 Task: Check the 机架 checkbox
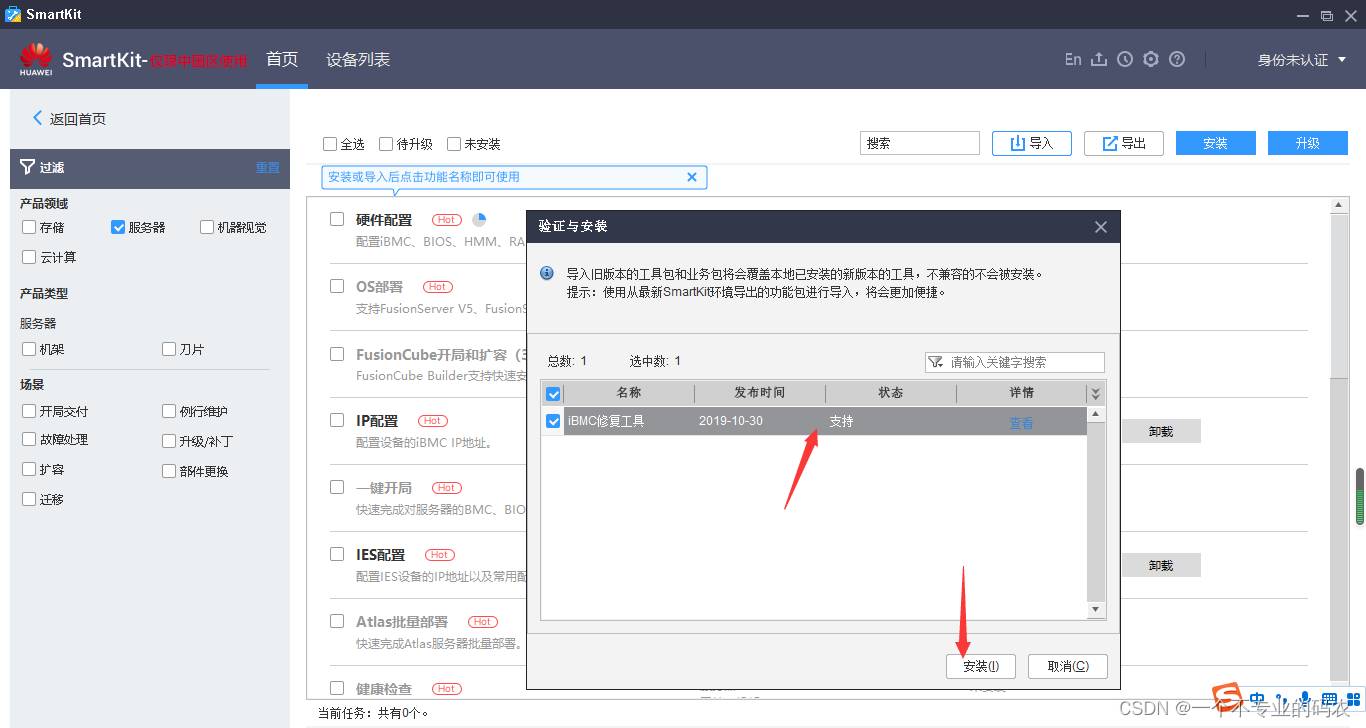[29, 349]
